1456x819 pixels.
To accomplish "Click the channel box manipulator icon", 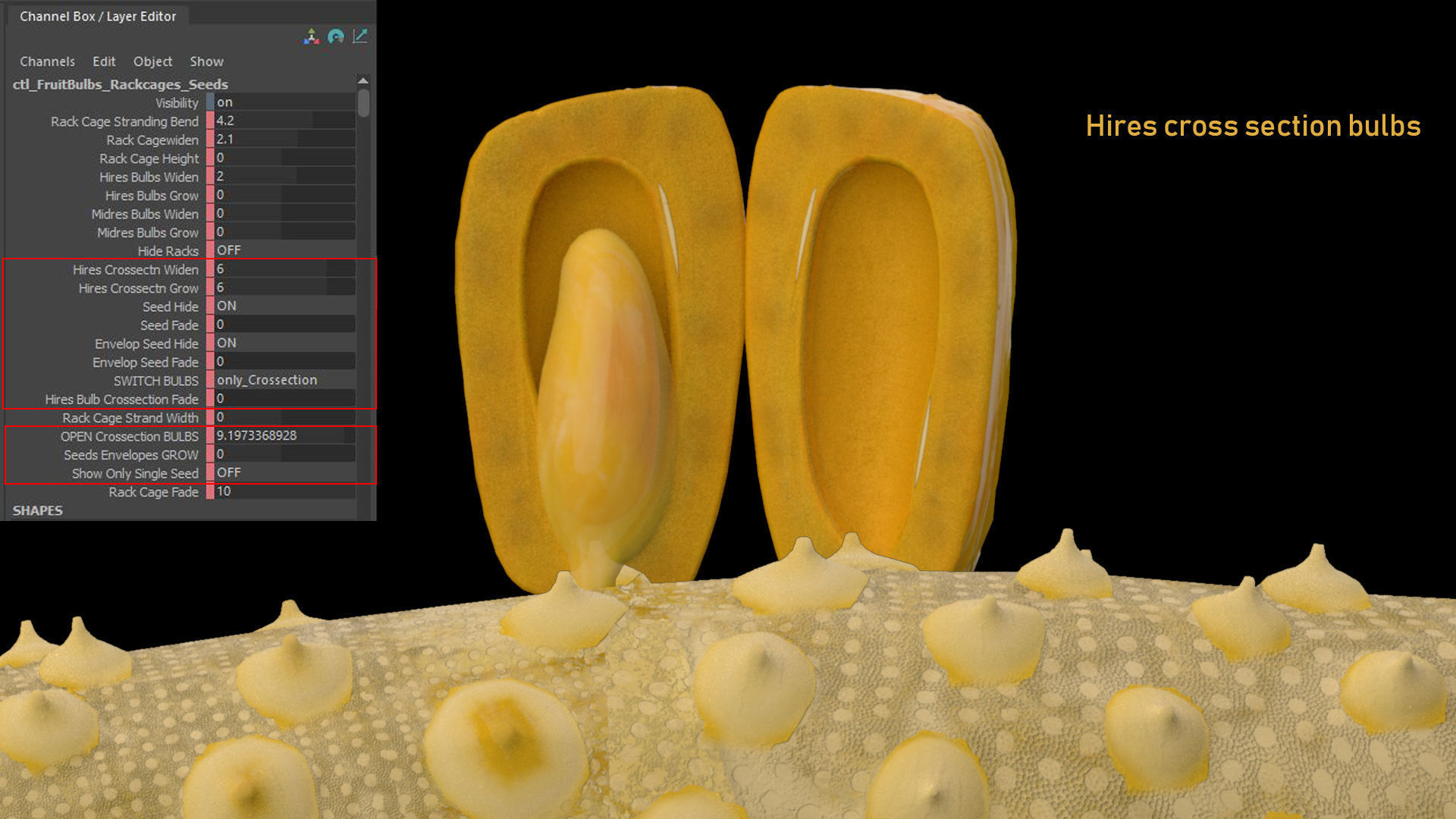I will pyautogui.click(x=312, y=36).
